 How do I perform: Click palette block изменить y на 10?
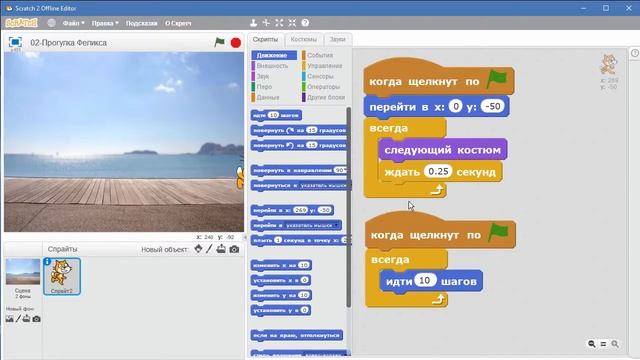281,296
